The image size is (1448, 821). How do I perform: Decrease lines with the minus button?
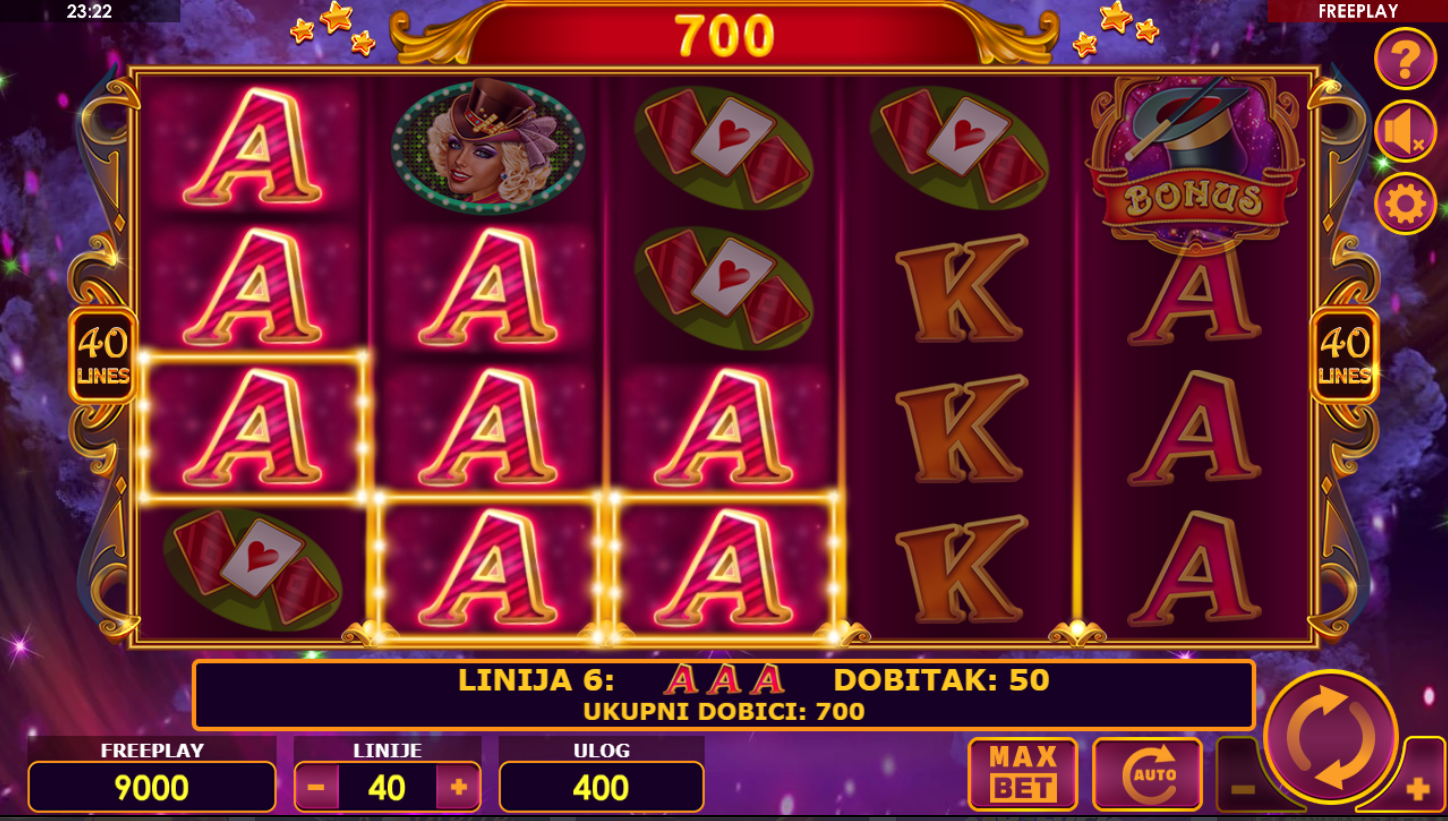[316, 788]
